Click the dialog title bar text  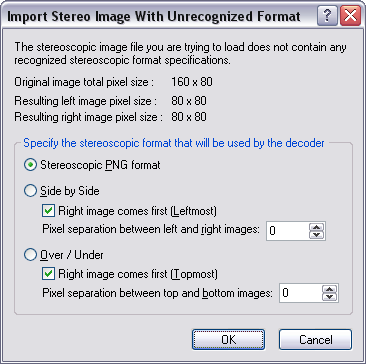point(154,16)
